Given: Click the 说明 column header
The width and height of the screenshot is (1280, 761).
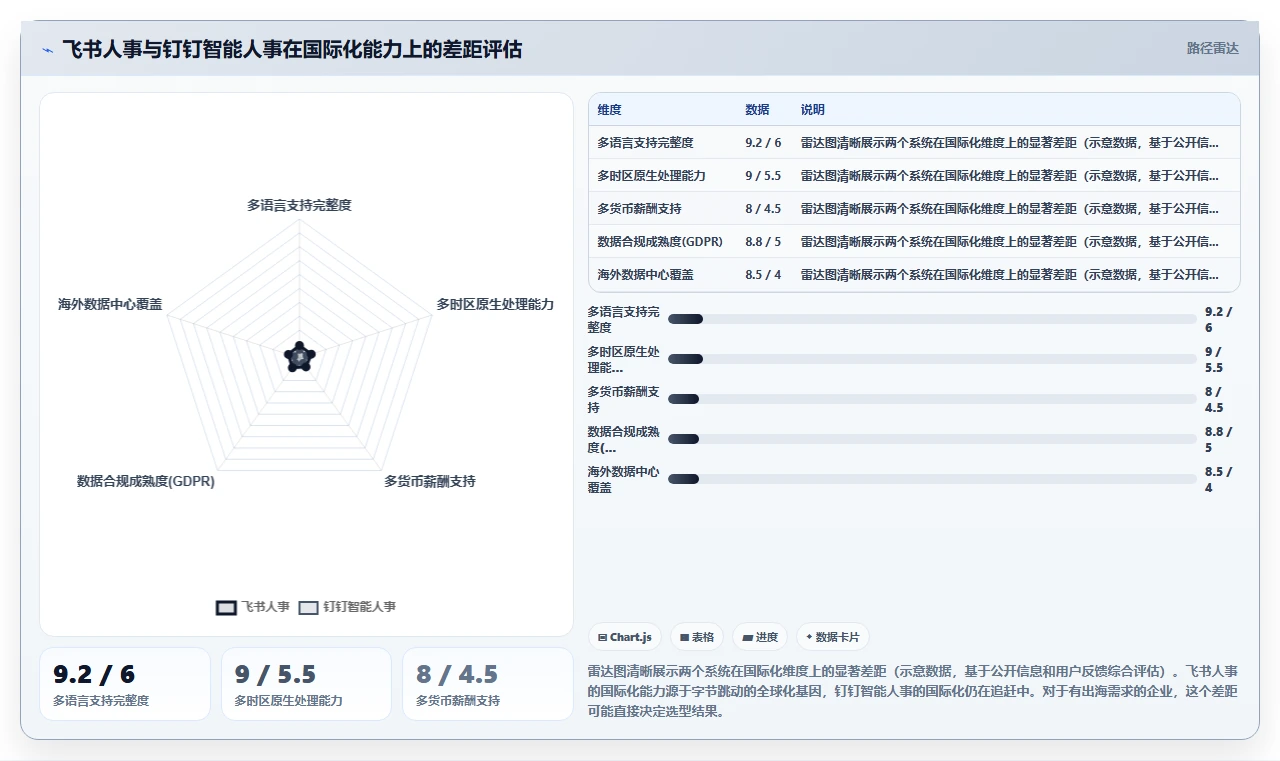Looking at the screenshot, I should point(813,110).
